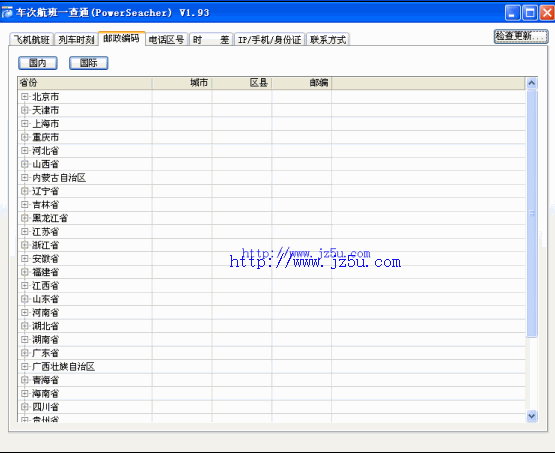This screenshot has width=555, height=453.
Task: Select the 浙江省 row text
Action: [x=46, y=245]
